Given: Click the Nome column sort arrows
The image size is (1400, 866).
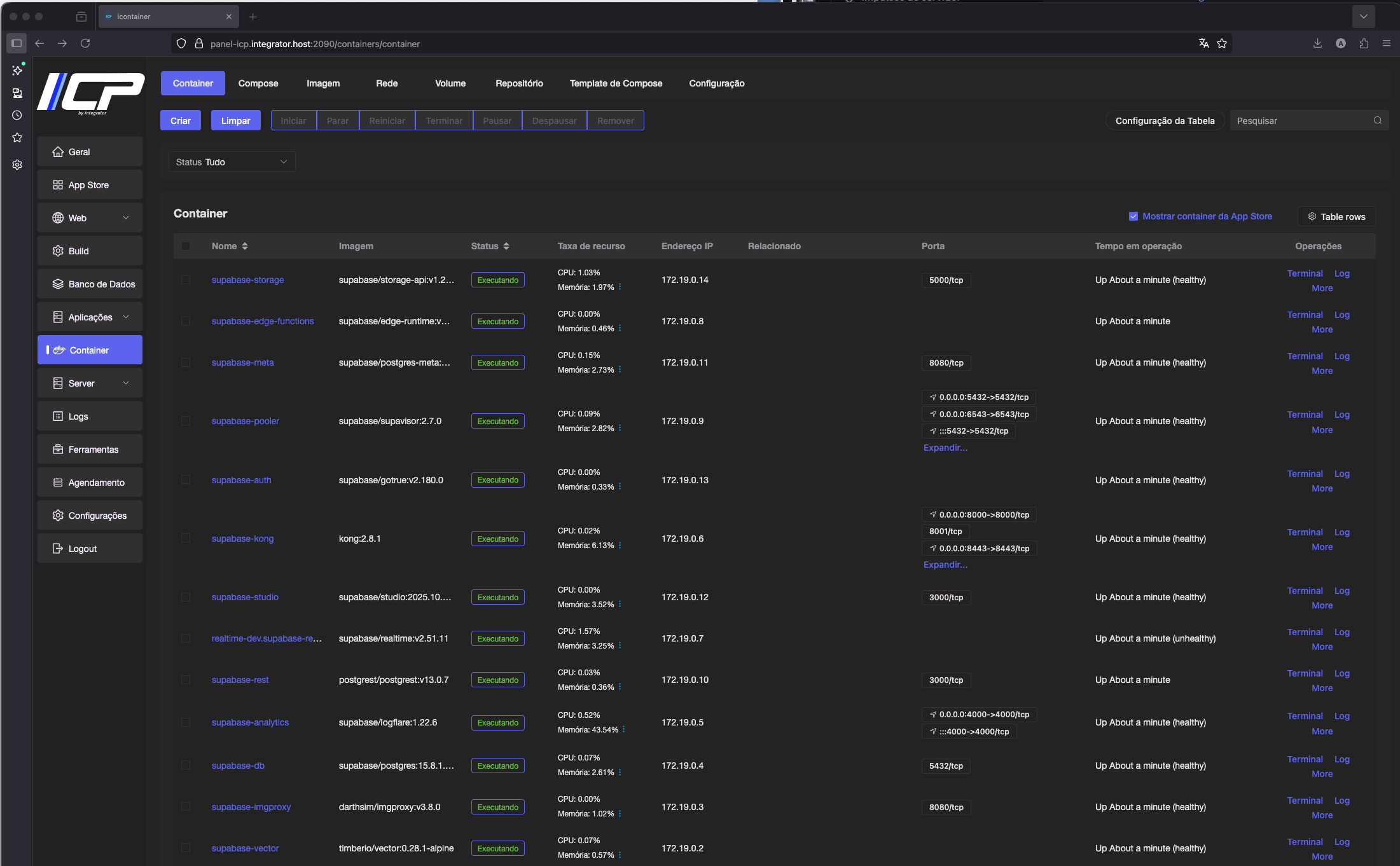Looking at the screenshot, I should tap(245, 246).
